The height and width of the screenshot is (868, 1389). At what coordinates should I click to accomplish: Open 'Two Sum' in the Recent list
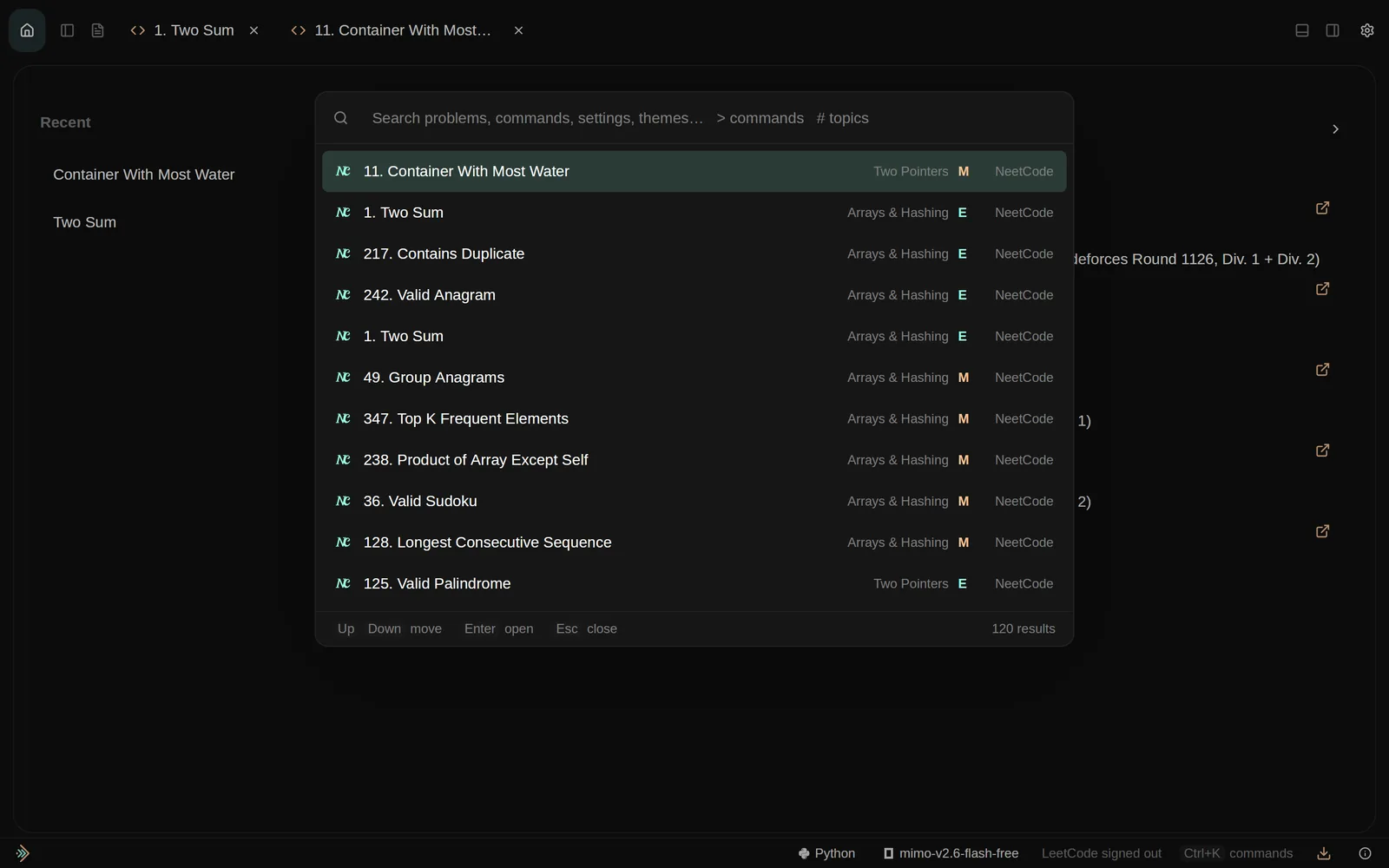tap(84, 222)
